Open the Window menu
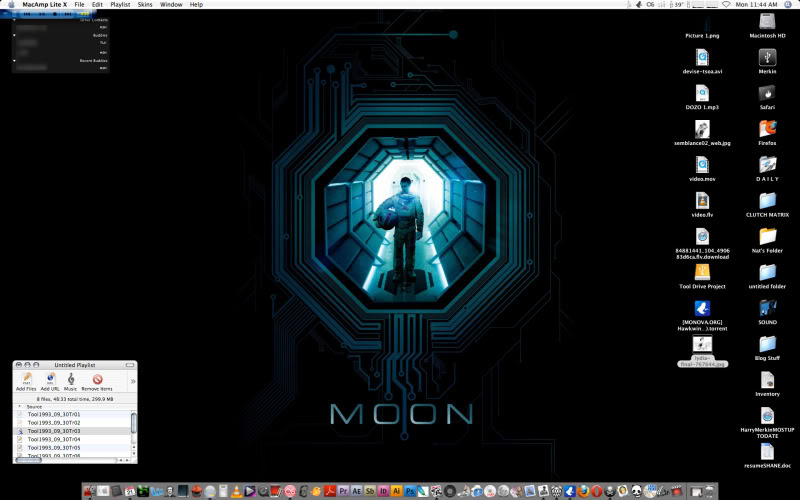Viewport: 800px width, 500px height. [x=171, y=5]
